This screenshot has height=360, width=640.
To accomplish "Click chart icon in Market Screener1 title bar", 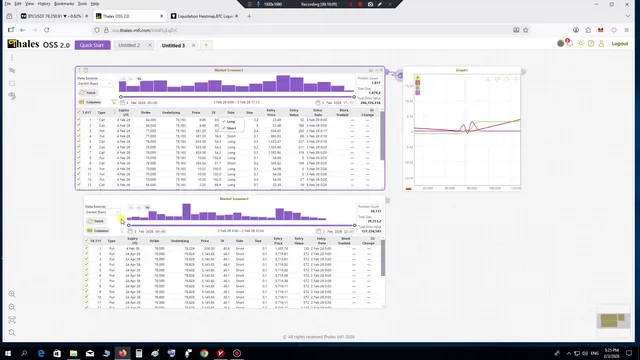I will 371,70.
